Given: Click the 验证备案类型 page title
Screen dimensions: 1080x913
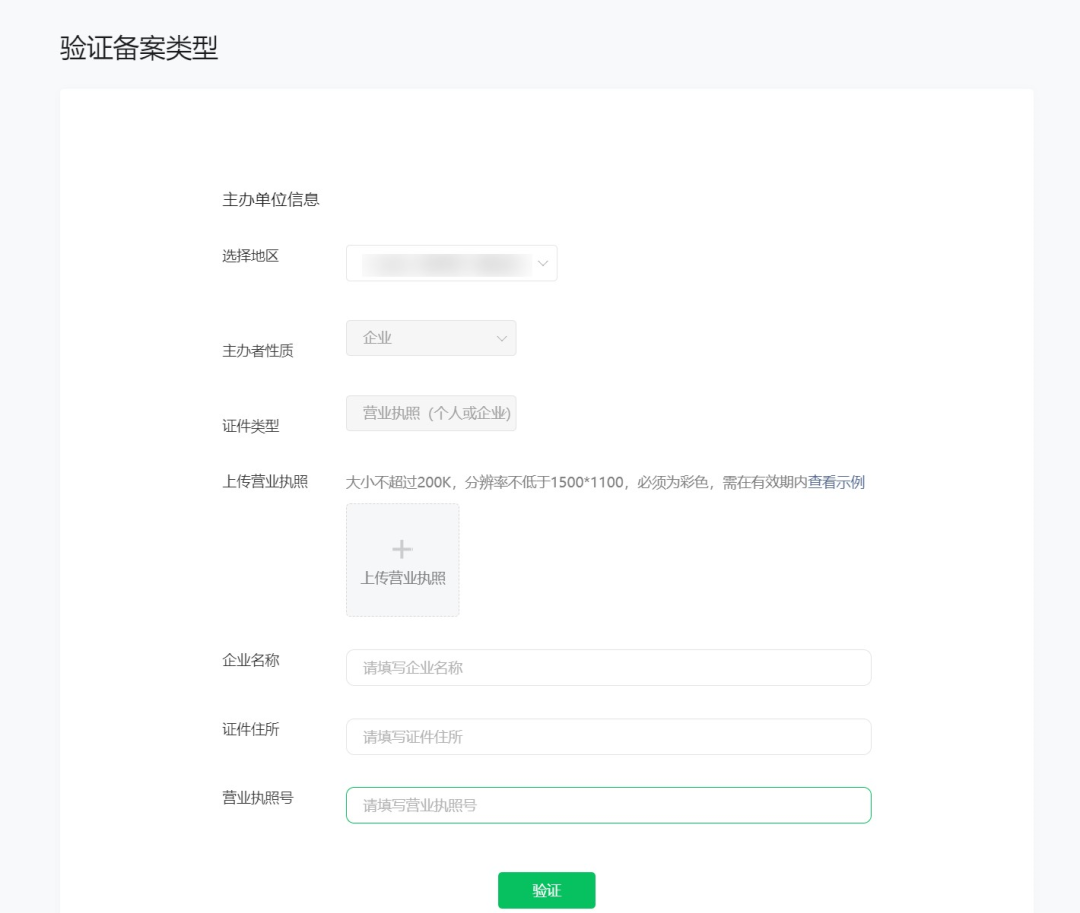Looking at the screenshot, I should 139,48.
